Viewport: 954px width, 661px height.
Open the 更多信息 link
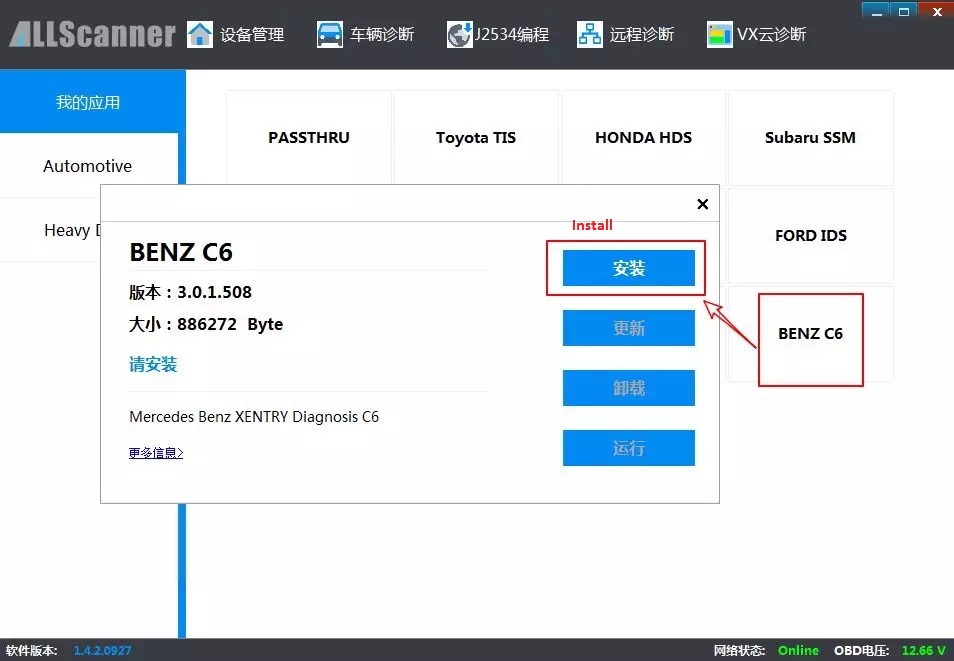156,453
